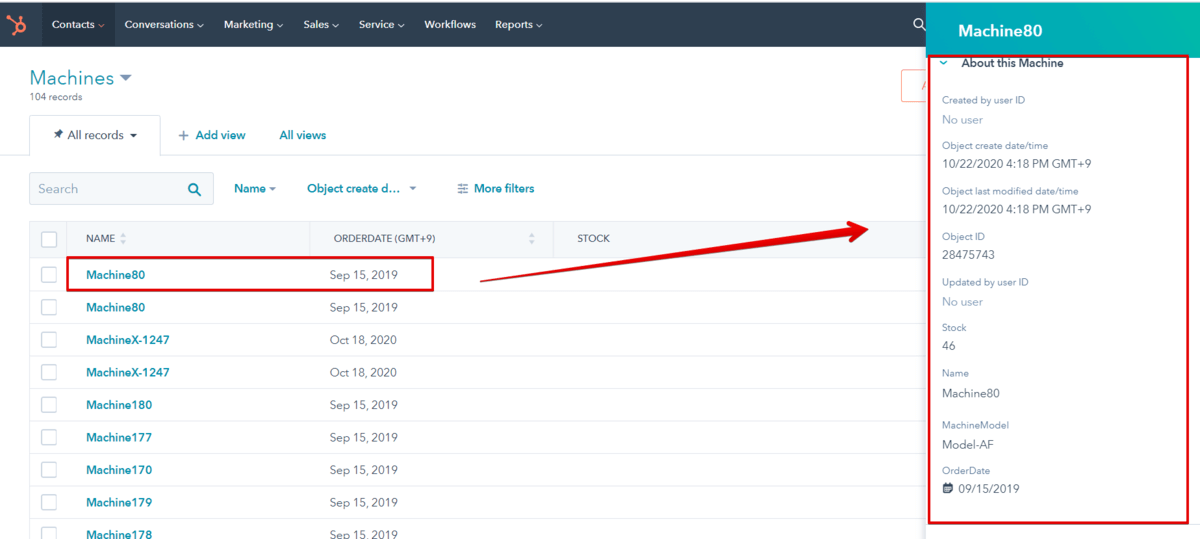Image resolution: width=1200 pixels, height=539 pixels.
Task: Open the Marketing menu
Action: [253, 25]
